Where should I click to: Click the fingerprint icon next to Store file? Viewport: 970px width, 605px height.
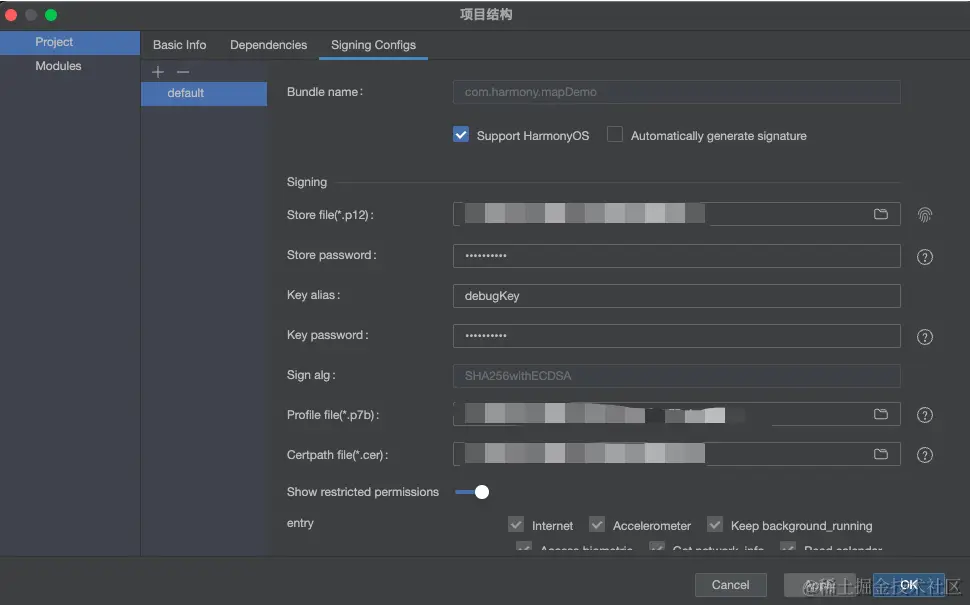924,215
